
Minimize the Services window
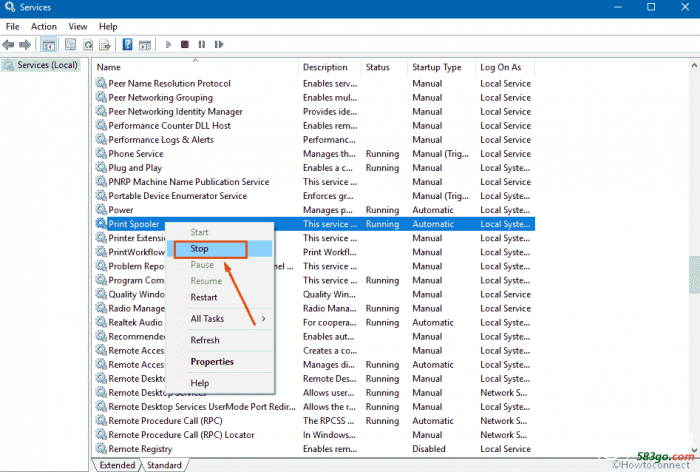[618, 7]
